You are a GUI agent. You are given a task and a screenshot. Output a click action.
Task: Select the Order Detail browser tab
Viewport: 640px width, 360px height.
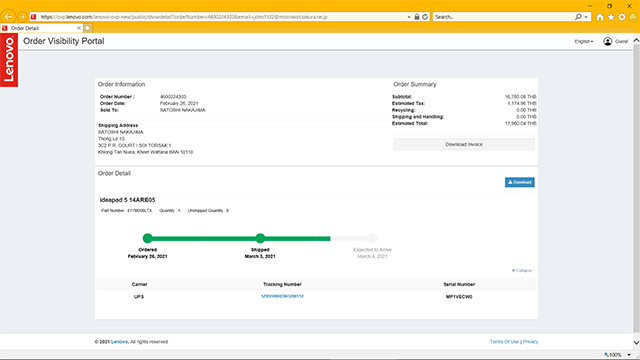41,28
